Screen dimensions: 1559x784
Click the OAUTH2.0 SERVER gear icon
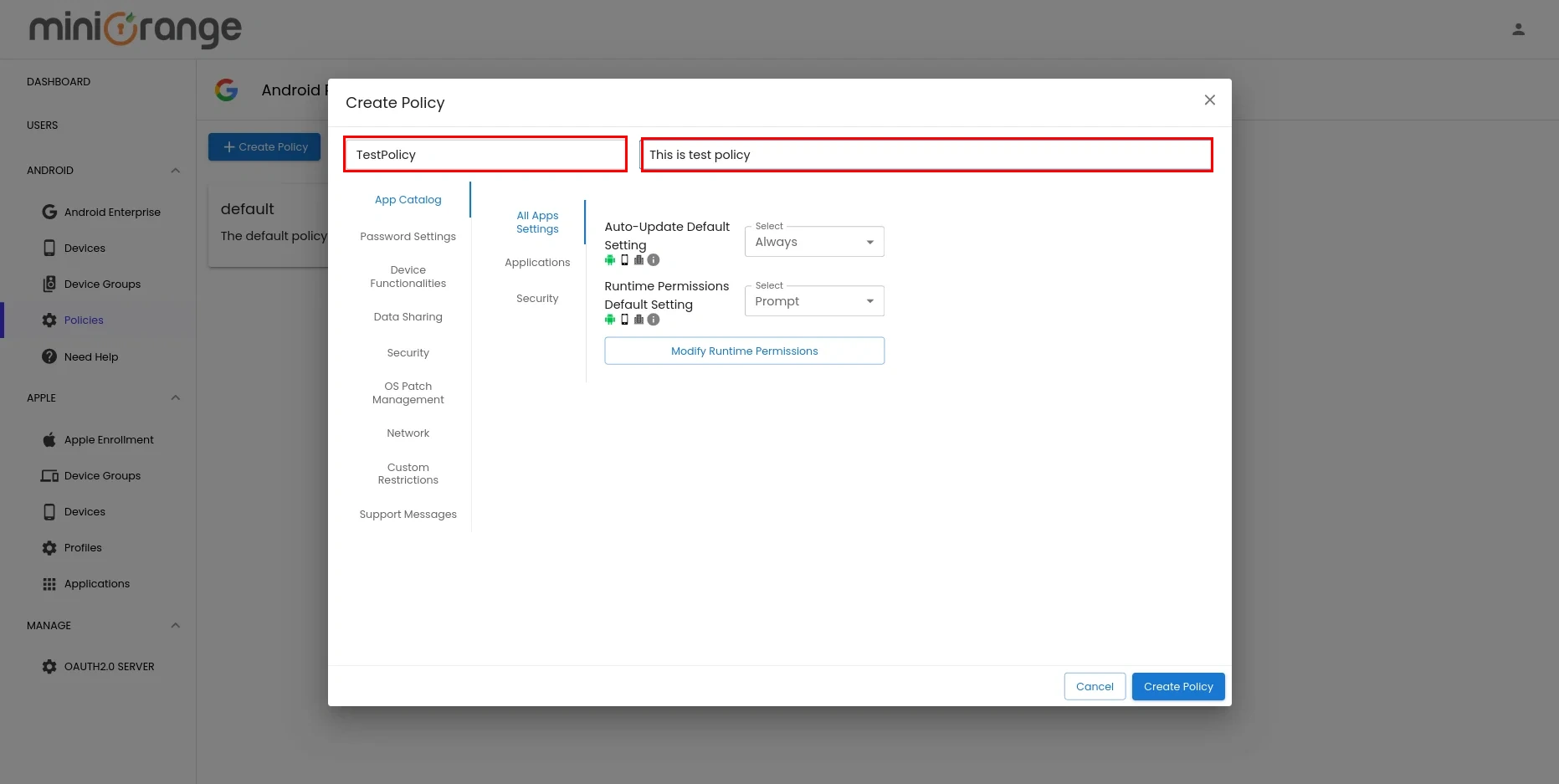[x=49, y=666]
